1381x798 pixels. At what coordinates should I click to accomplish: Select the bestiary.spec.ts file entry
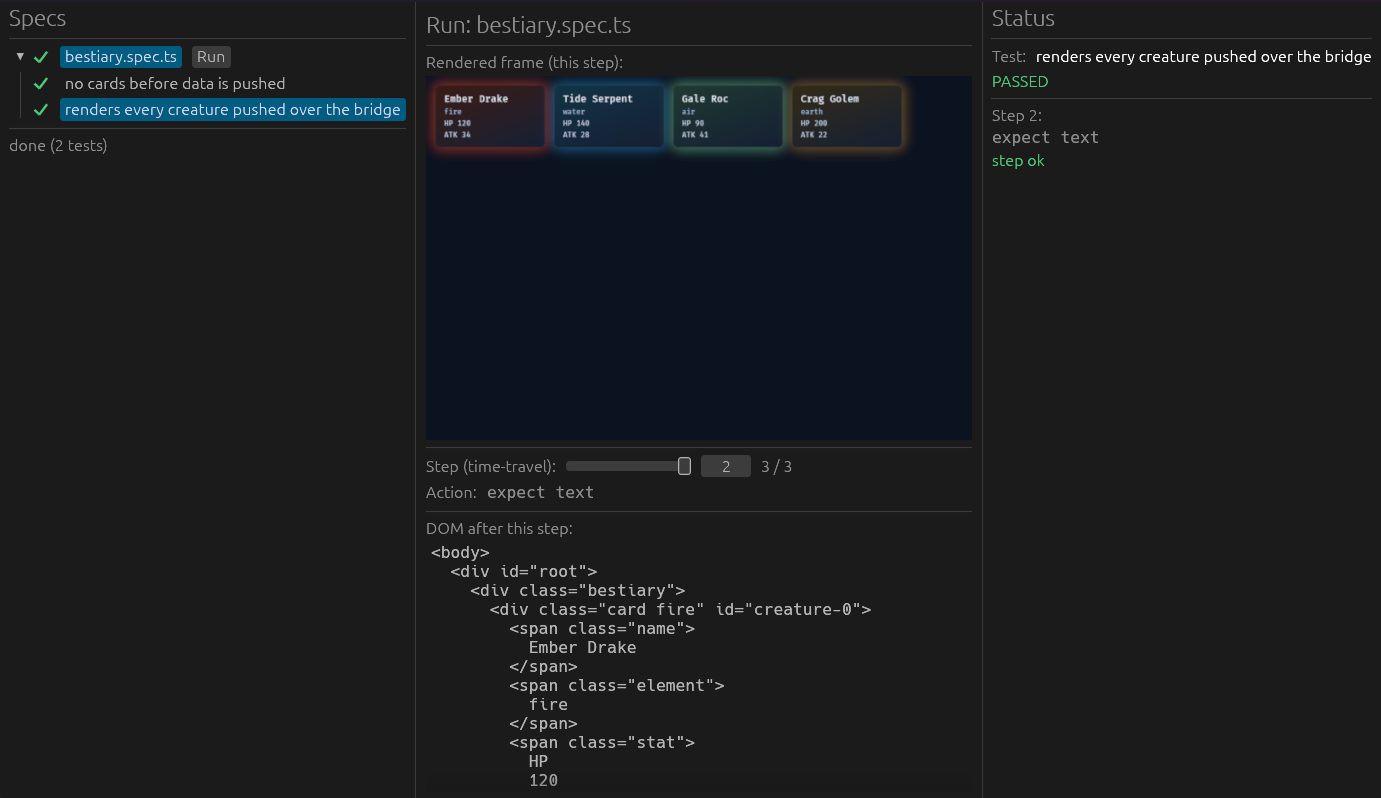tap(121, 57)
